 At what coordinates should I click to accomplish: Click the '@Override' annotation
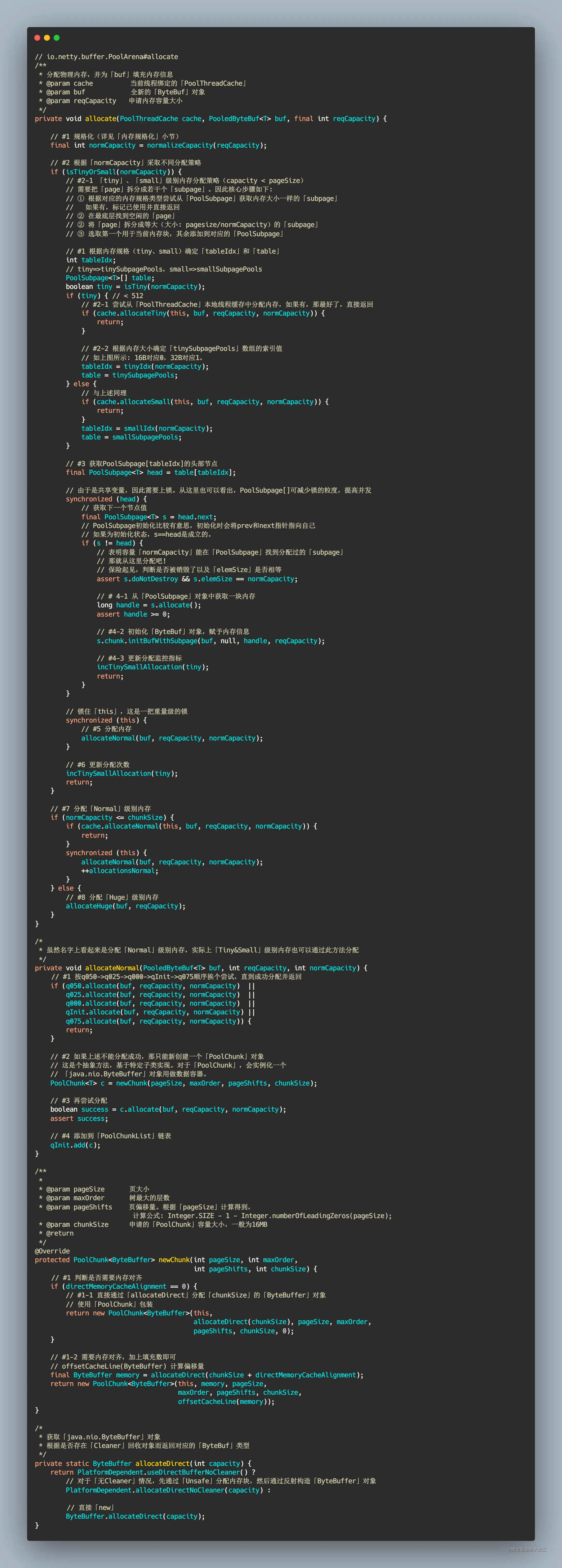click(x=52, y=1251)
